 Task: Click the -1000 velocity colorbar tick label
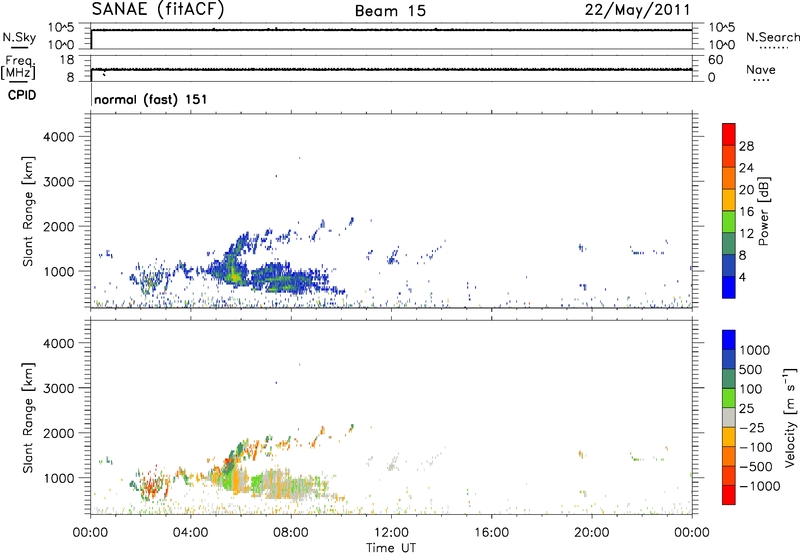click(x=760, y=486)
